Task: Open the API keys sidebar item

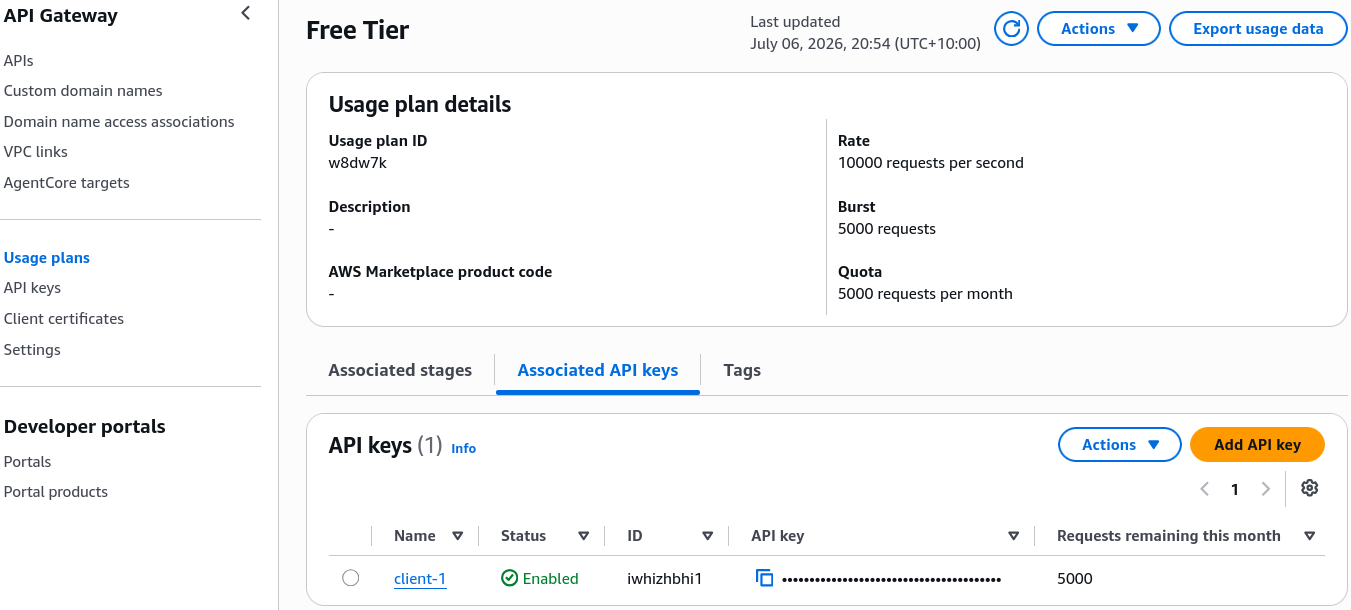Action: point(32,288)
